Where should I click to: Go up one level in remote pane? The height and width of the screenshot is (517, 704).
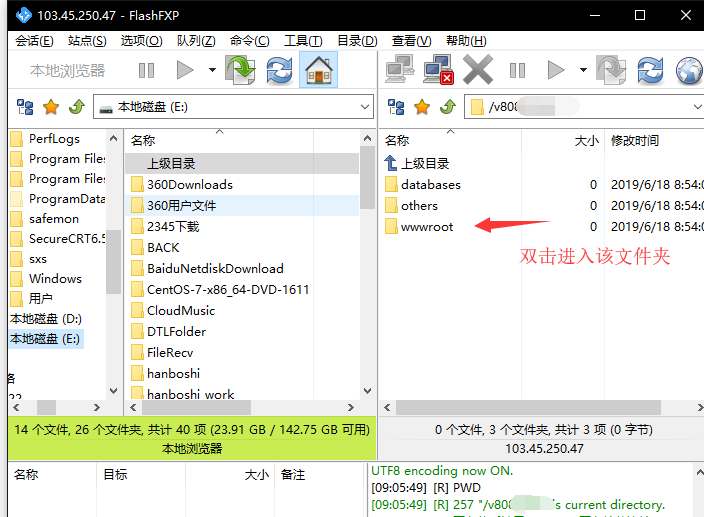tap(448, 107)
